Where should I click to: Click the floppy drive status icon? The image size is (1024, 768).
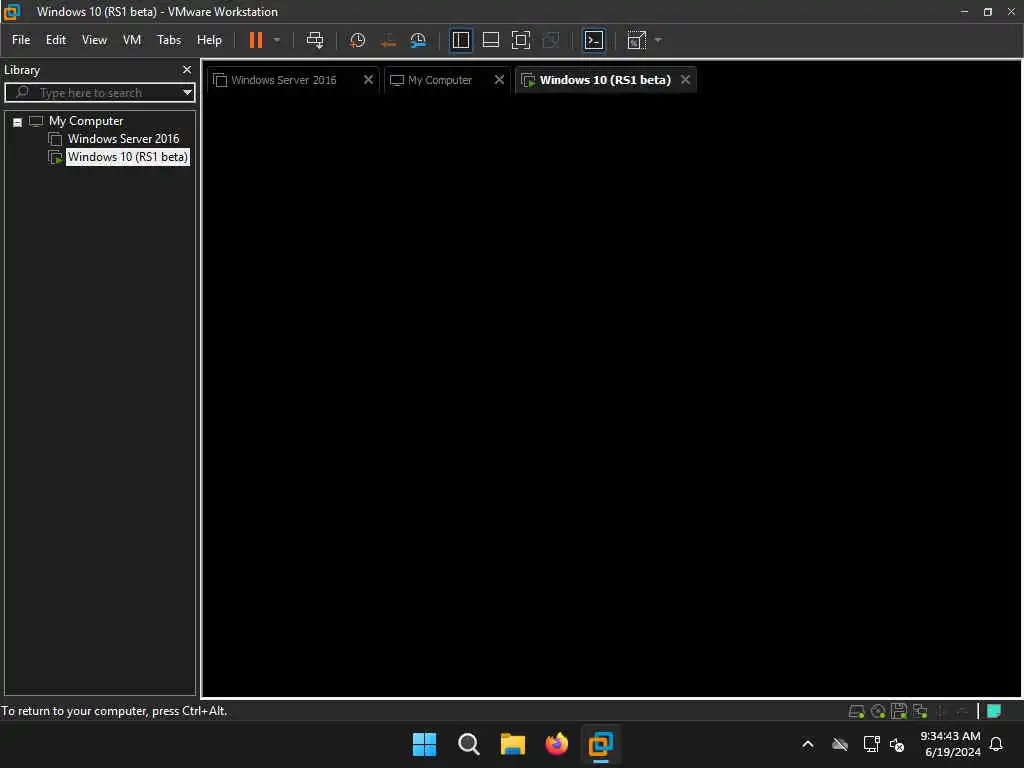pyautogui.click(x=899, y=711)
